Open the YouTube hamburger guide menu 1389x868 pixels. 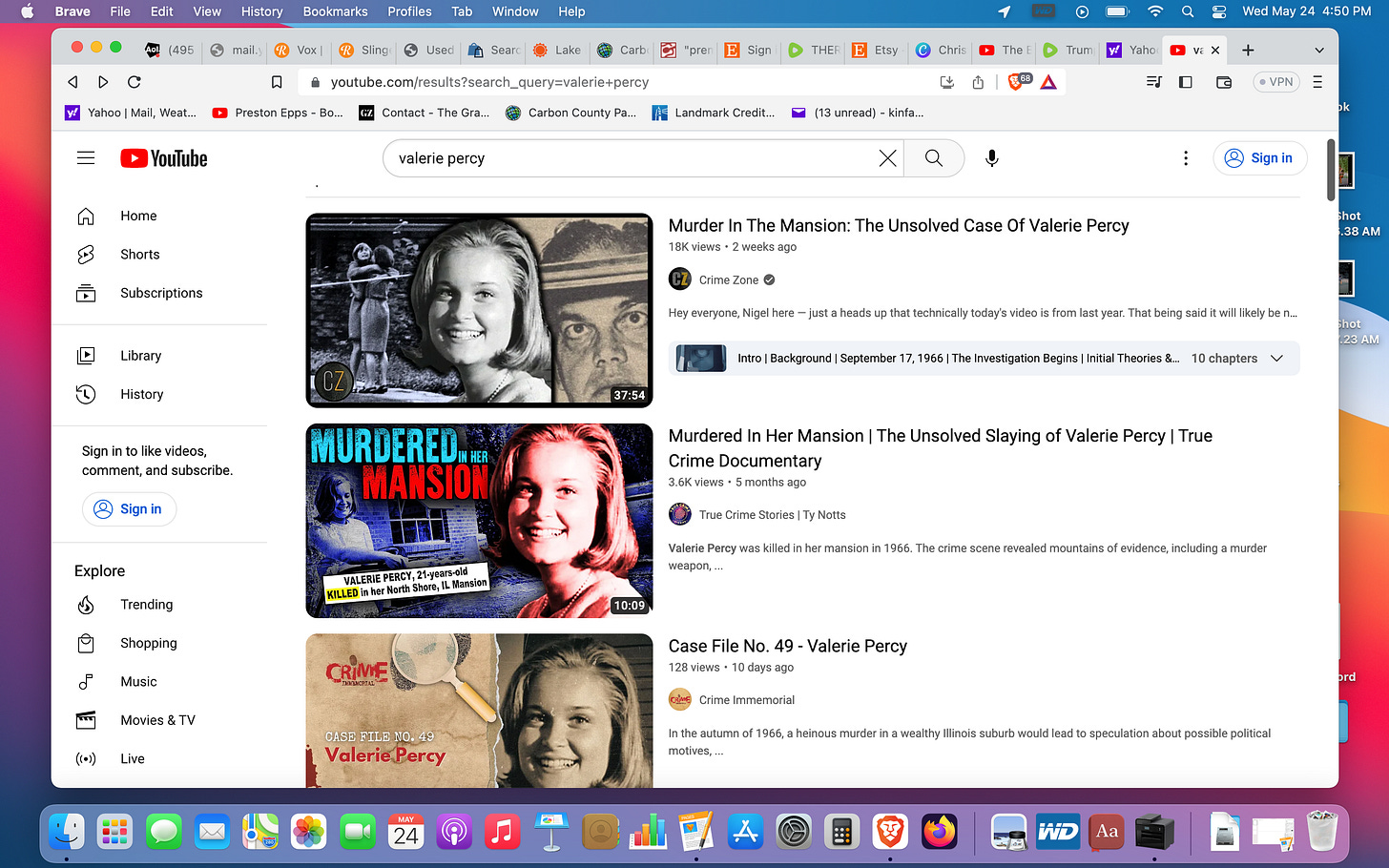tap(86, 158)
